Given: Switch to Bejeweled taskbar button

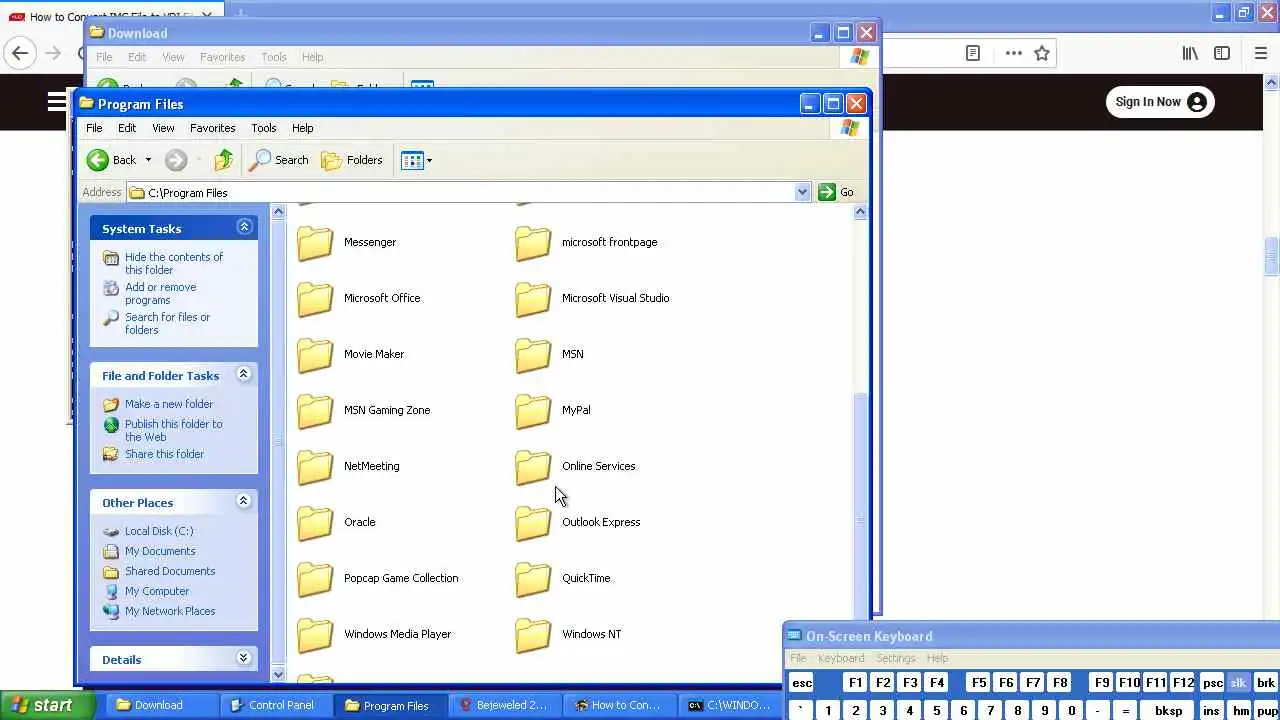Looking at the screenshot, I should (503, 705).
